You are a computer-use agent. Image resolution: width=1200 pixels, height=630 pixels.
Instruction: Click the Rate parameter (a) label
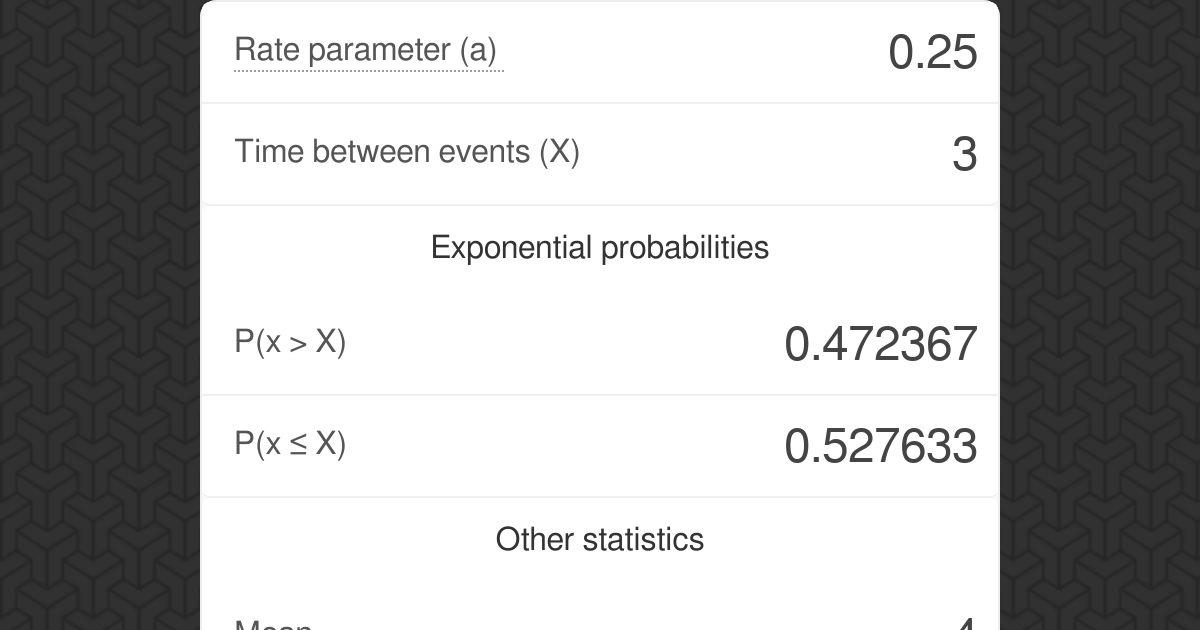point(367,49)
